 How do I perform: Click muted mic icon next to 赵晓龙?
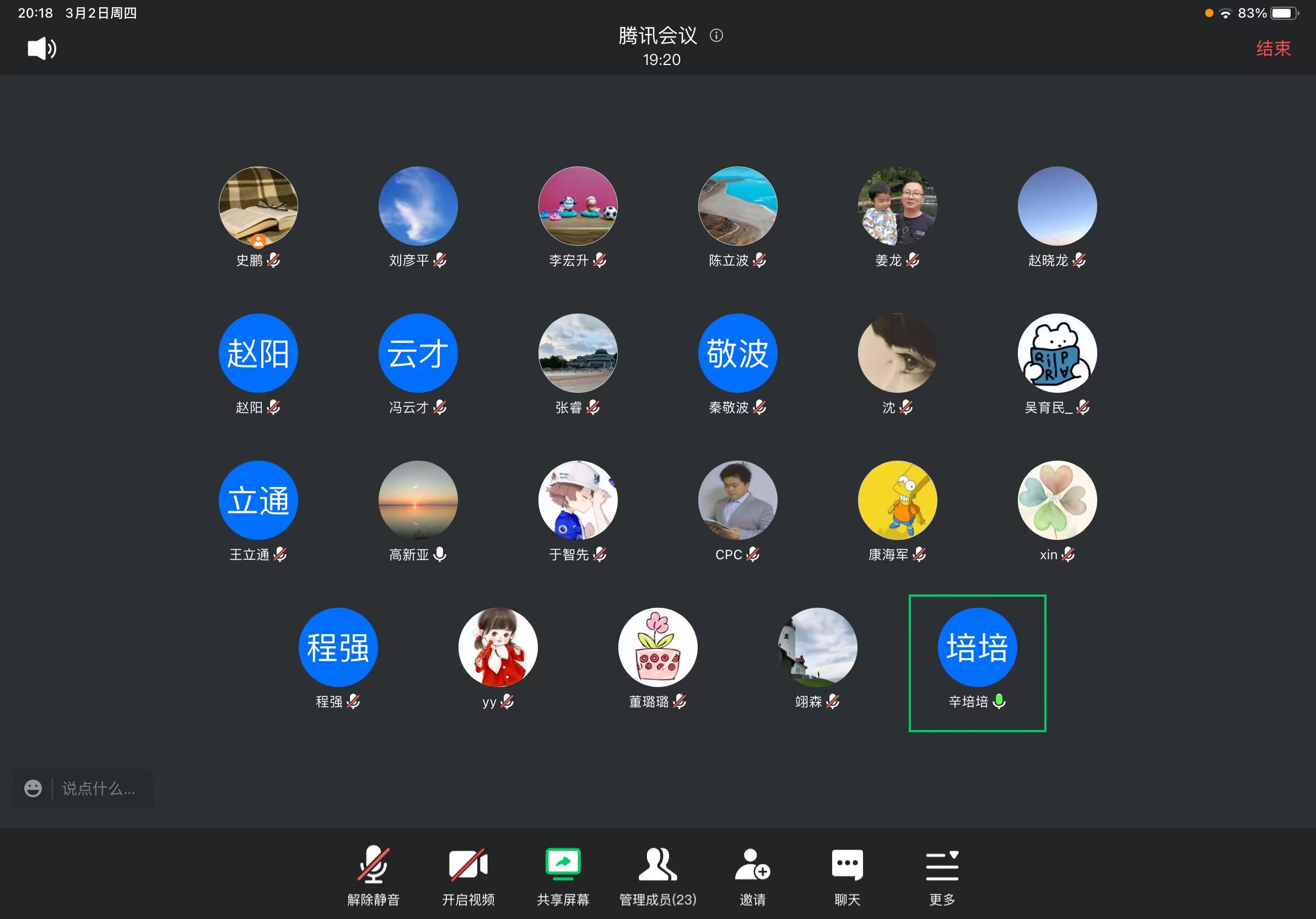pos(1079,260)
